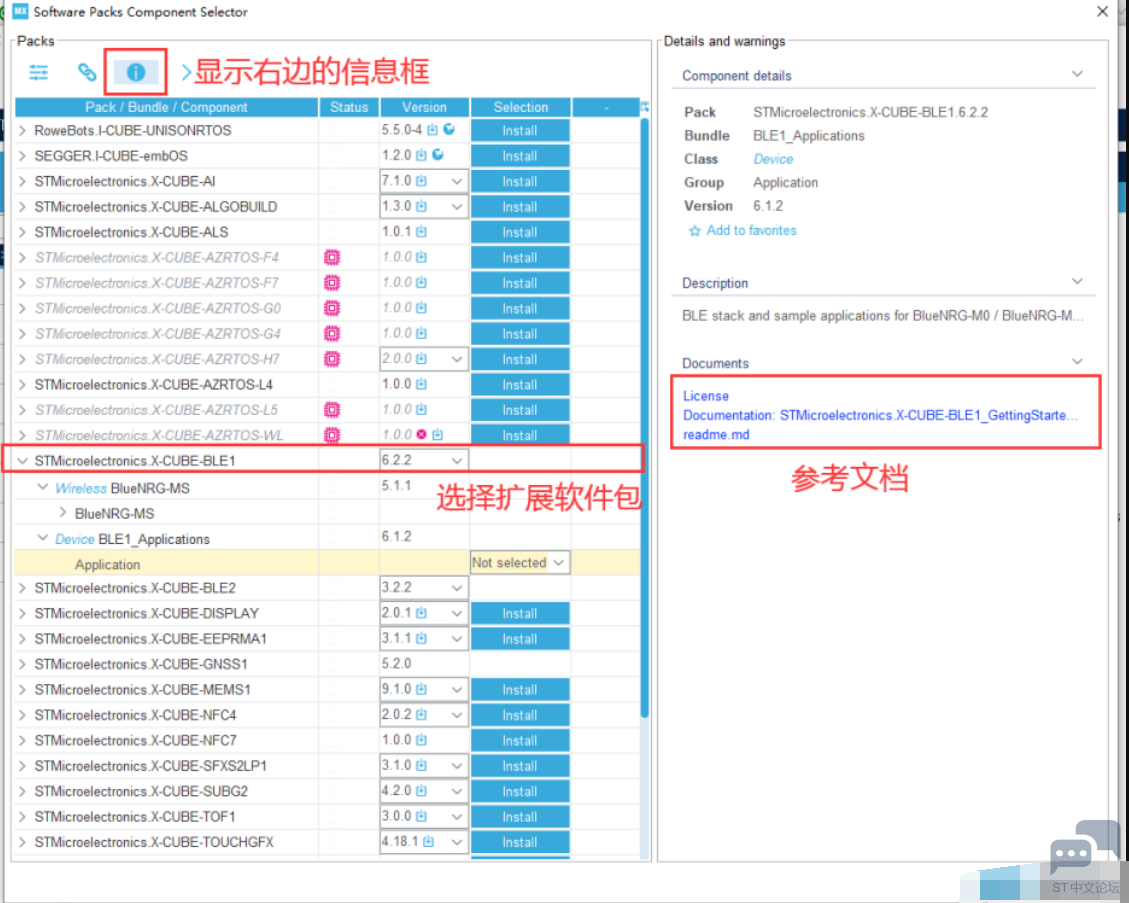Collapse the STMicroelectronics.X-CUBE-BLE1 pack
This screenshot has width=1129, height=903.
click(x=22, y=461)
